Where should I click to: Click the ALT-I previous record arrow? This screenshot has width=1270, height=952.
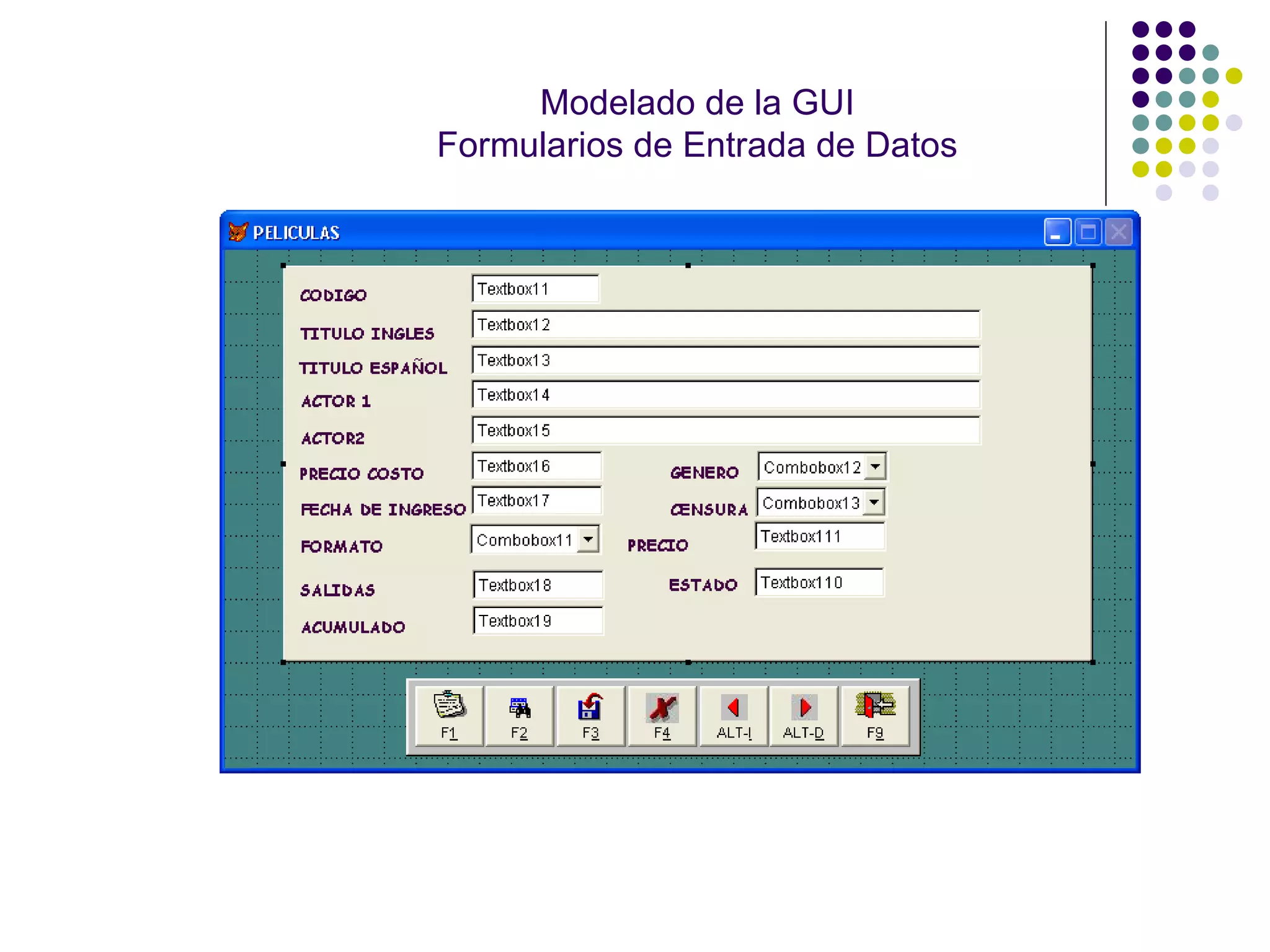click(x=734, y=716)
